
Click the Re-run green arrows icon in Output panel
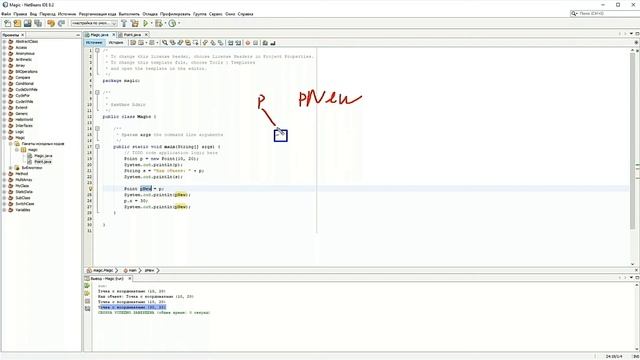tap(87, 286)
